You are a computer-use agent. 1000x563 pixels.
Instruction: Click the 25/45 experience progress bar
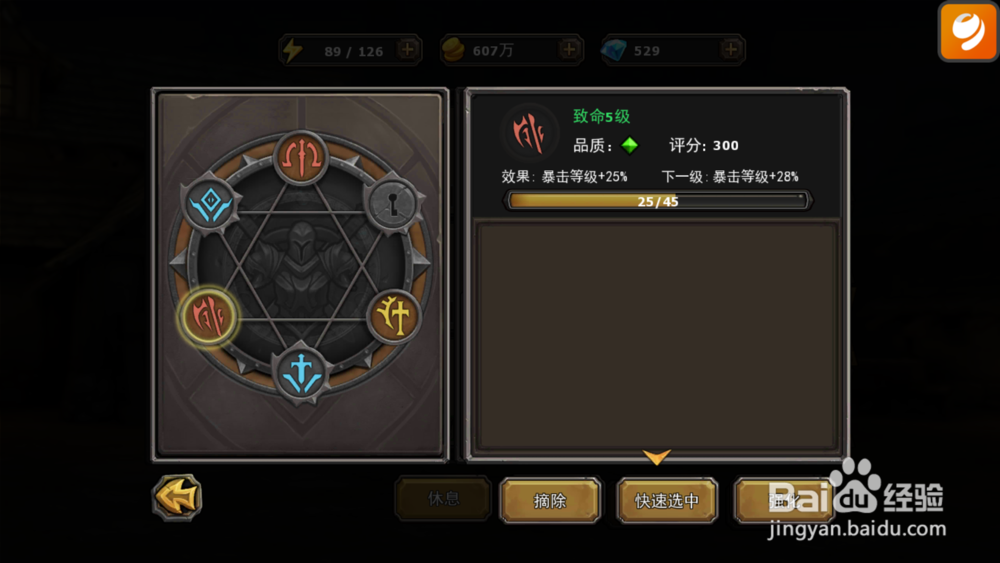coord(658,201)
